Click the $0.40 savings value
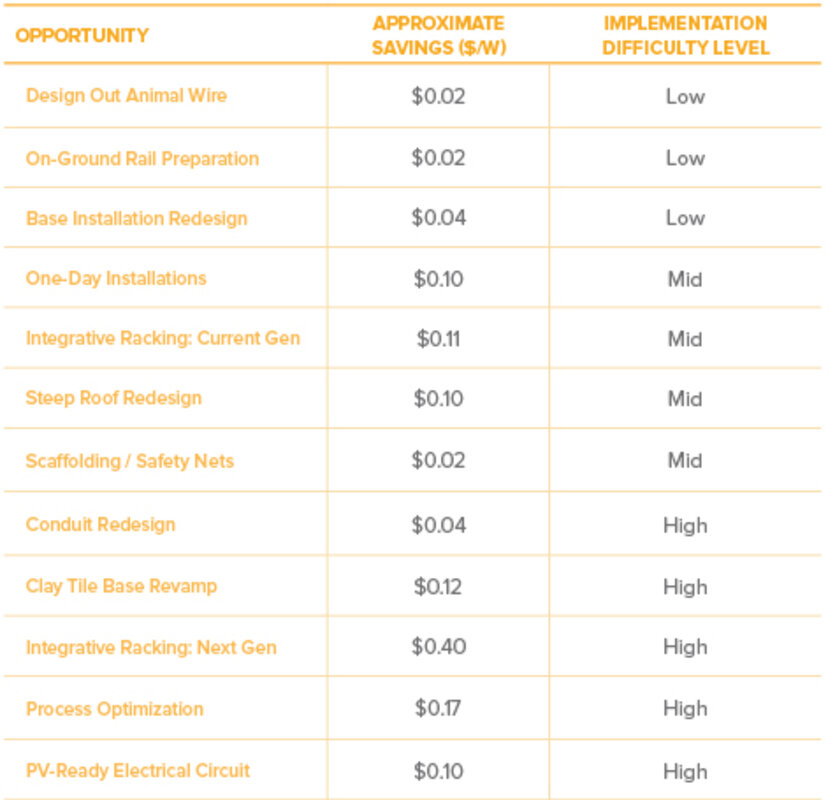This screenshot has height=800, width=835. point(438,647)
